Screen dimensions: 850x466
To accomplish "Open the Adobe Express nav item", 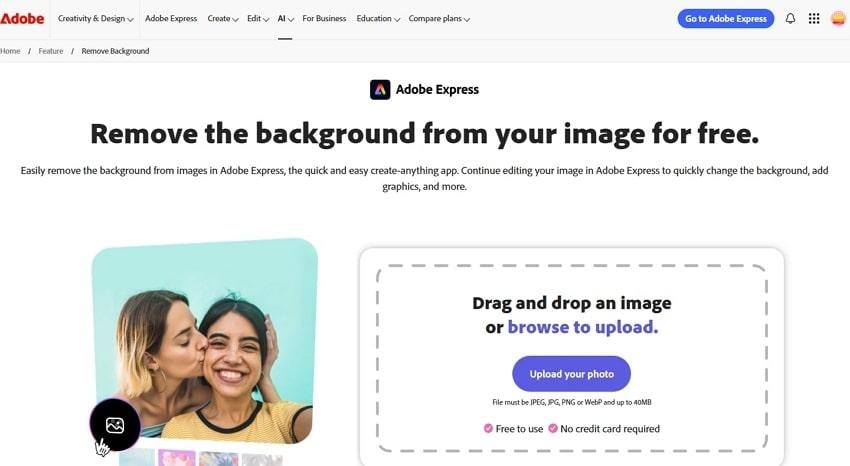I will pos(171,18).
